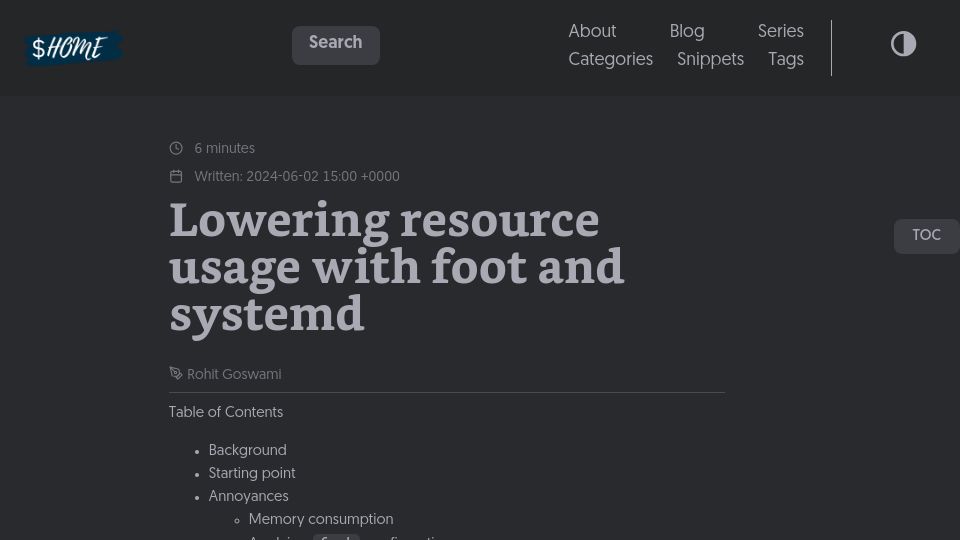960x540 pixels.
Task: Jump to Memory consumption subsection
Action: (321, 519)
